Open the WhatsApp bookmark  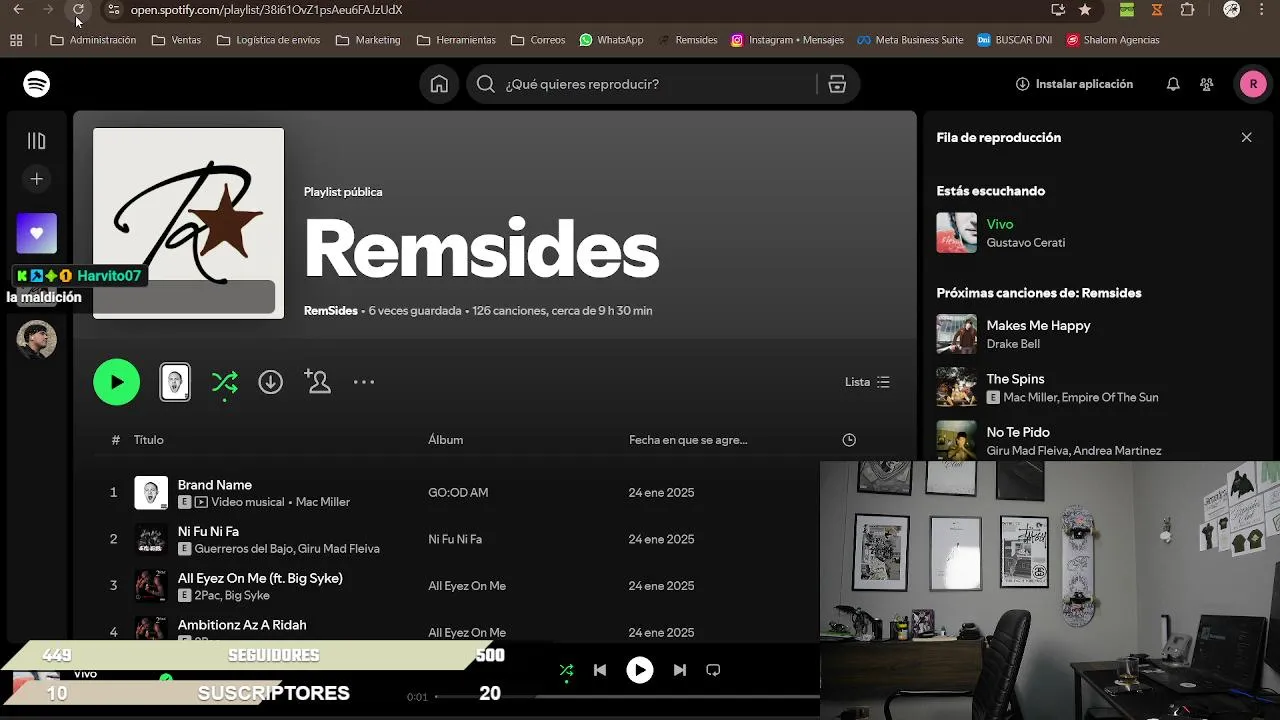[x=611, y=40]
